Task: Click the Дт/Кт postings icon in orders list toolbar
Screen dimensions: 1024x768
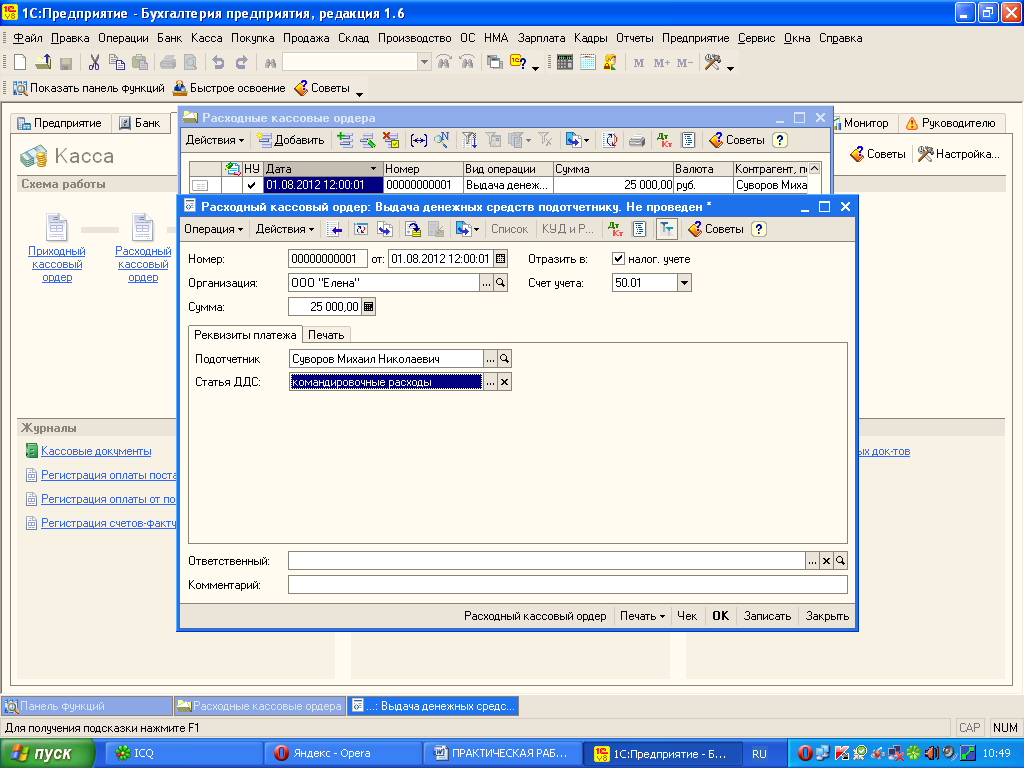Action: click(x=664, y=140)
